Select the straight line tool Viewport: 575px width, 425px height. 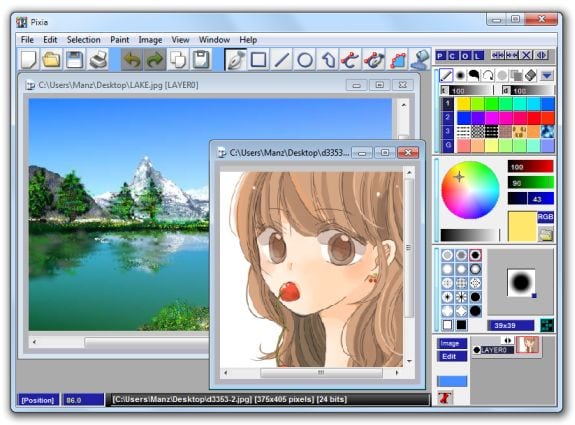pos(282,60)
